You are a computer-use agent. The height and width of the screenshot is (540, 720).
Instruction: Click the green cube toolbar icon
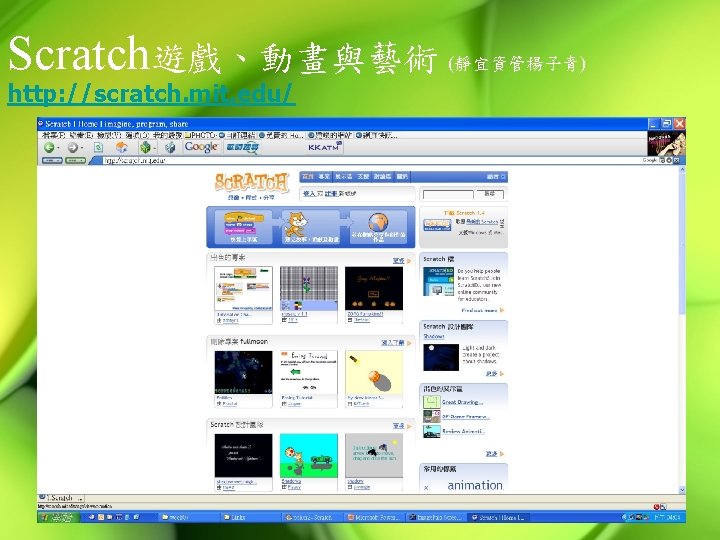click(145, 147)
